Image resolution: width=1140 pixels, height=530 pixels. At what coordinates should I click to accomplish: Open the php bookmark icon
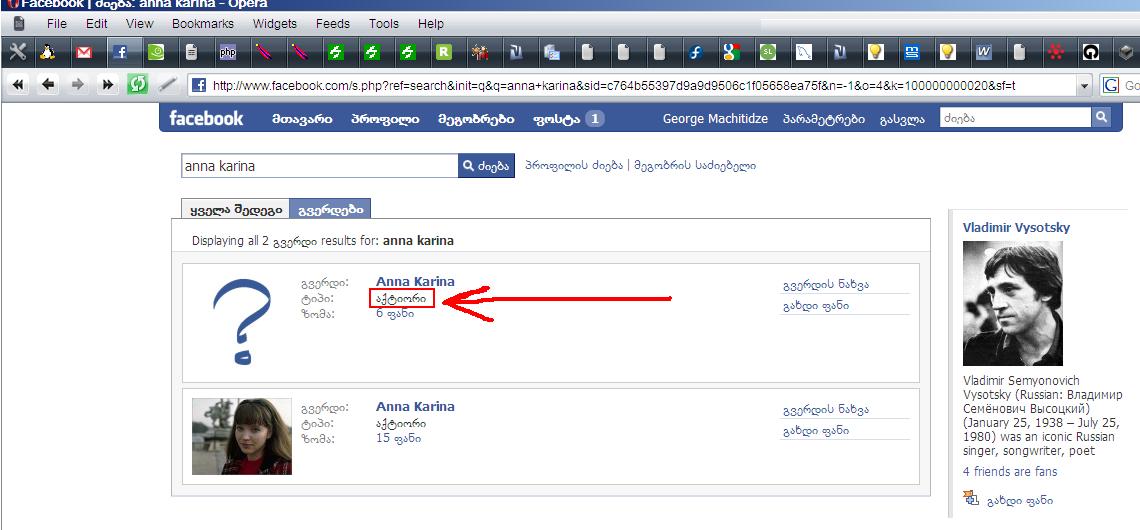point(228,52)
